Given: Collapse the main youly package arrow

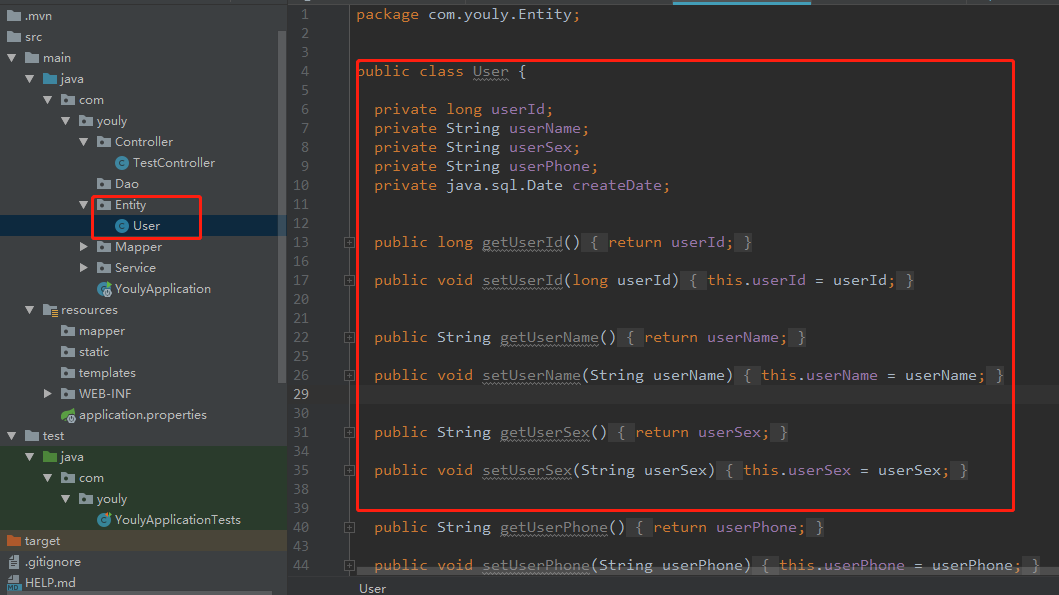Looking at the screenshot, I should (66, 121).
